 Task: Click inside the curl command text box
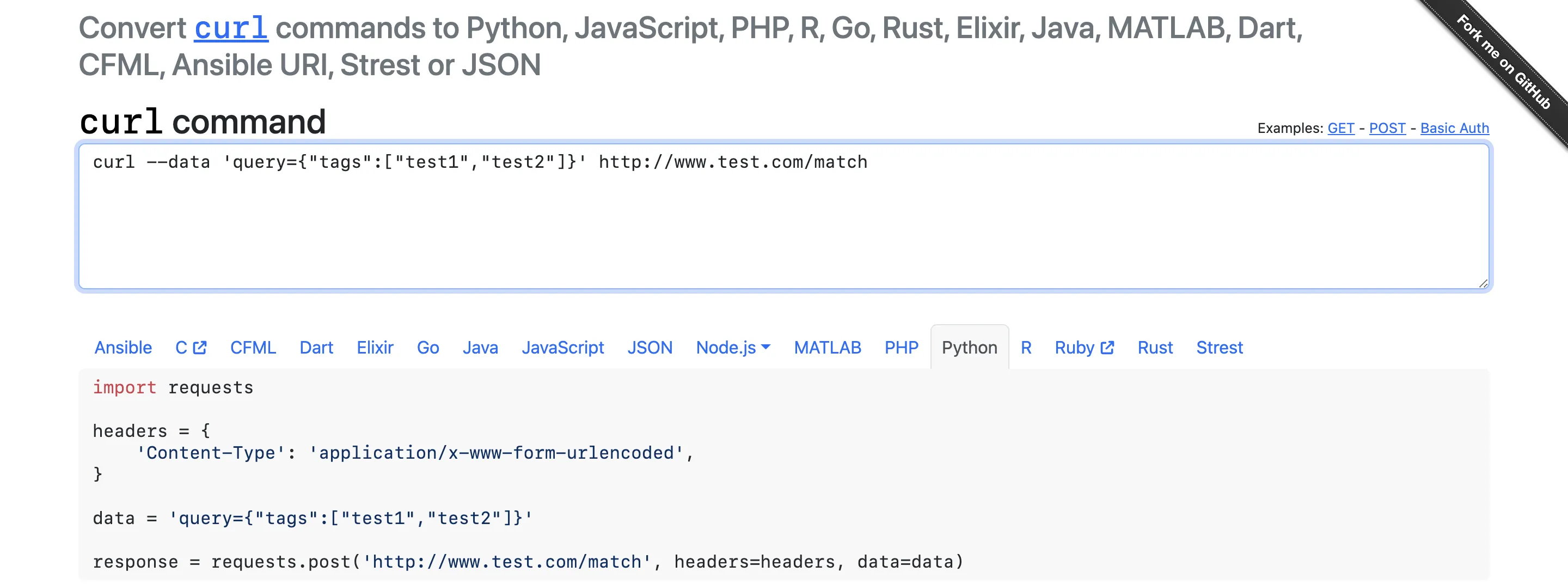(x=784, y=226)
